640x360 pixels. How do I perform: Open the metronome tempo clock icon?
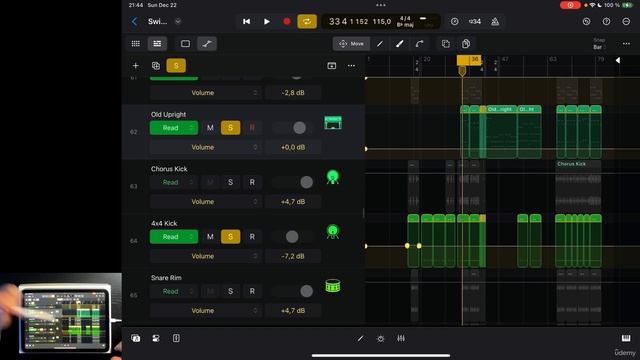455,22
